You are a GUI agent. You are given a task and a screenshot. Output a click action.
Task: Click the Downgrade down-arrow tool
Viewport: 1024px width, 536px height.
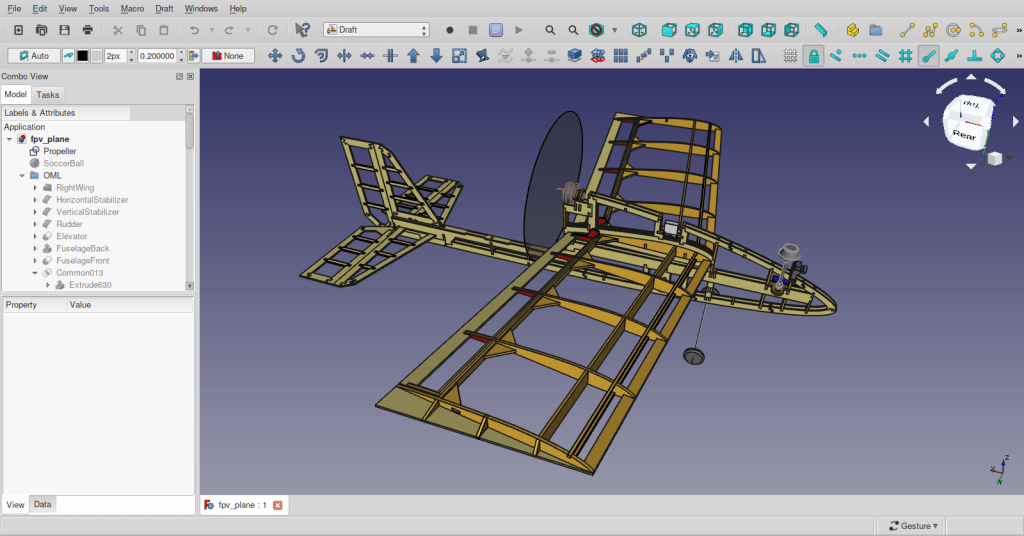(436, 56)
